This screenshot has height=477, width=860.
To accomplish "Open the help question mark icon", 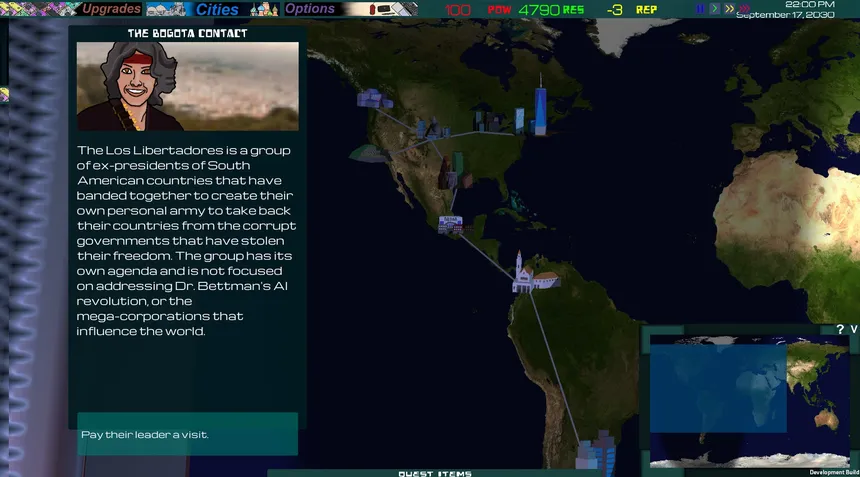I will (x=840, y=329).
